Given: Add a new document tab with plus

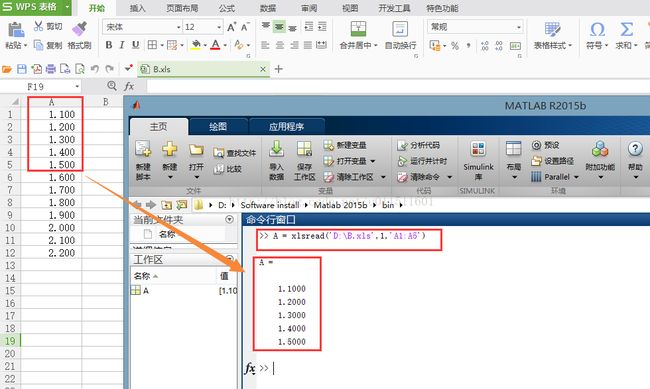Looking at the screenshot, I should click(x=279, y=69).
